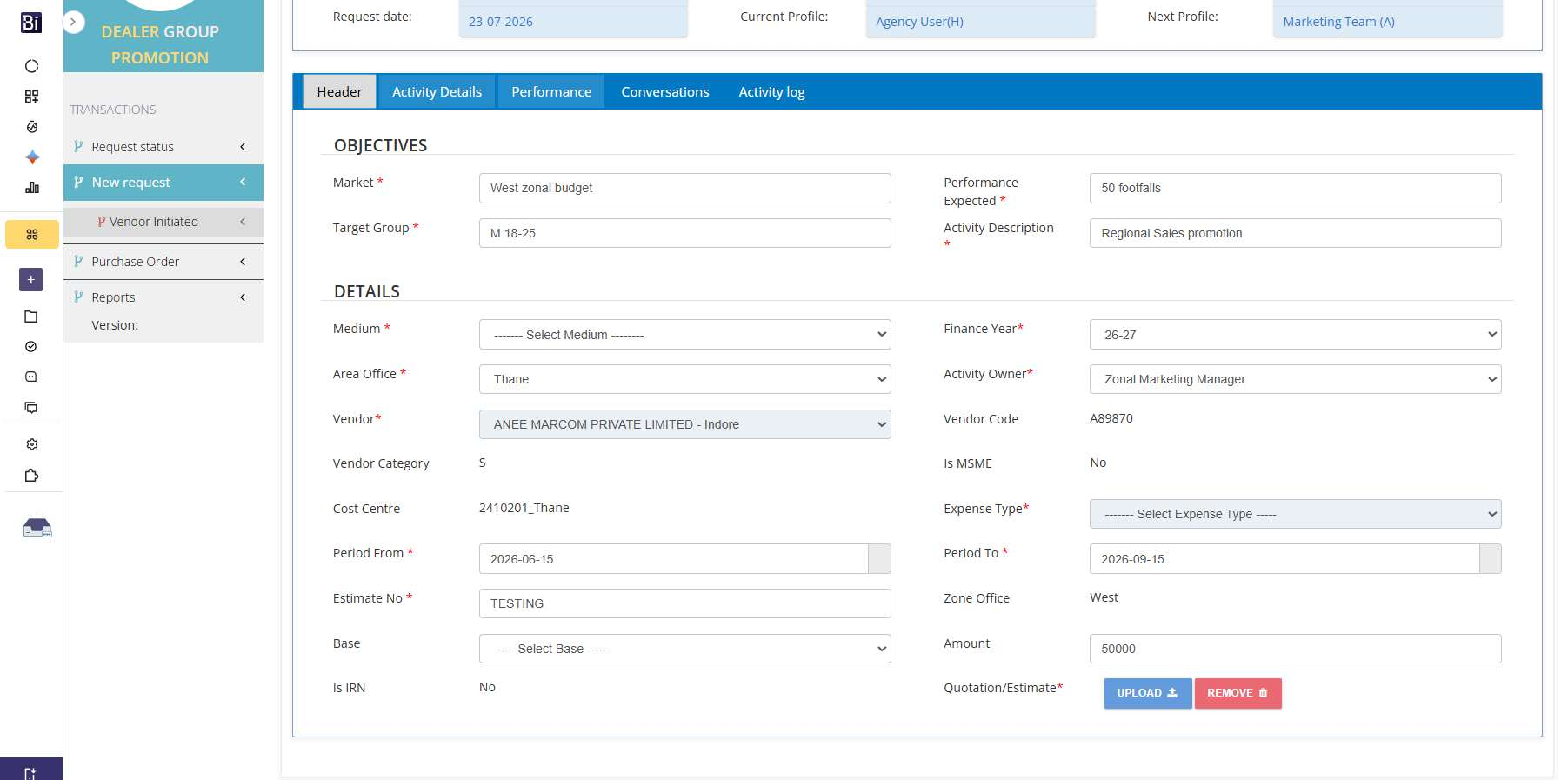Click the vendor code value A89870
Screen dimensions: 1568x780
[1111, 418]
